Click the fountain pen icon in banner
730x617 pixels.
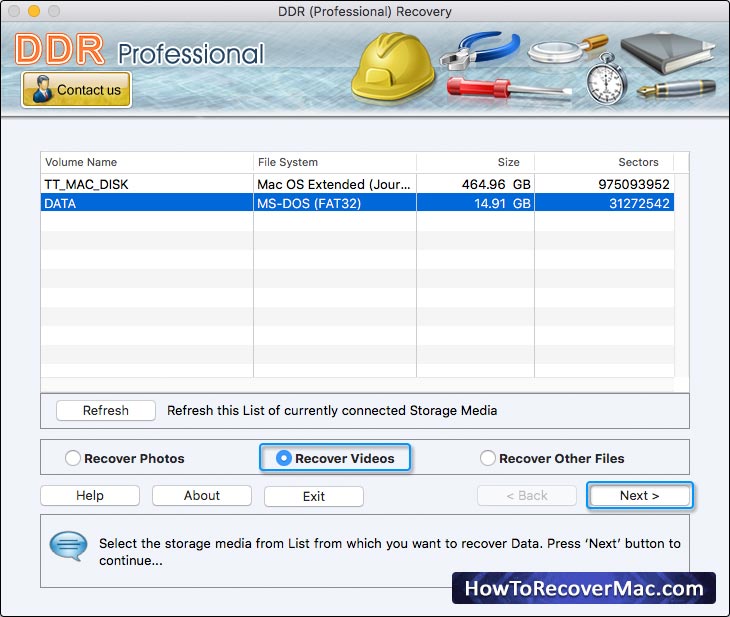coord(676,88)
